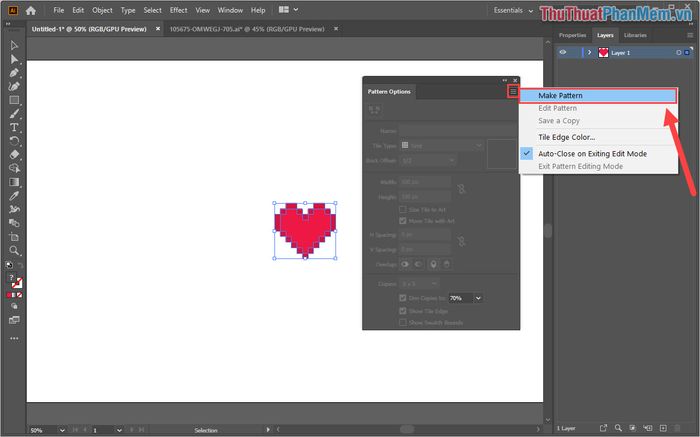Pick the Zoom magnifier tool
This screenshot has height=437, width=700.
point(14,251)
